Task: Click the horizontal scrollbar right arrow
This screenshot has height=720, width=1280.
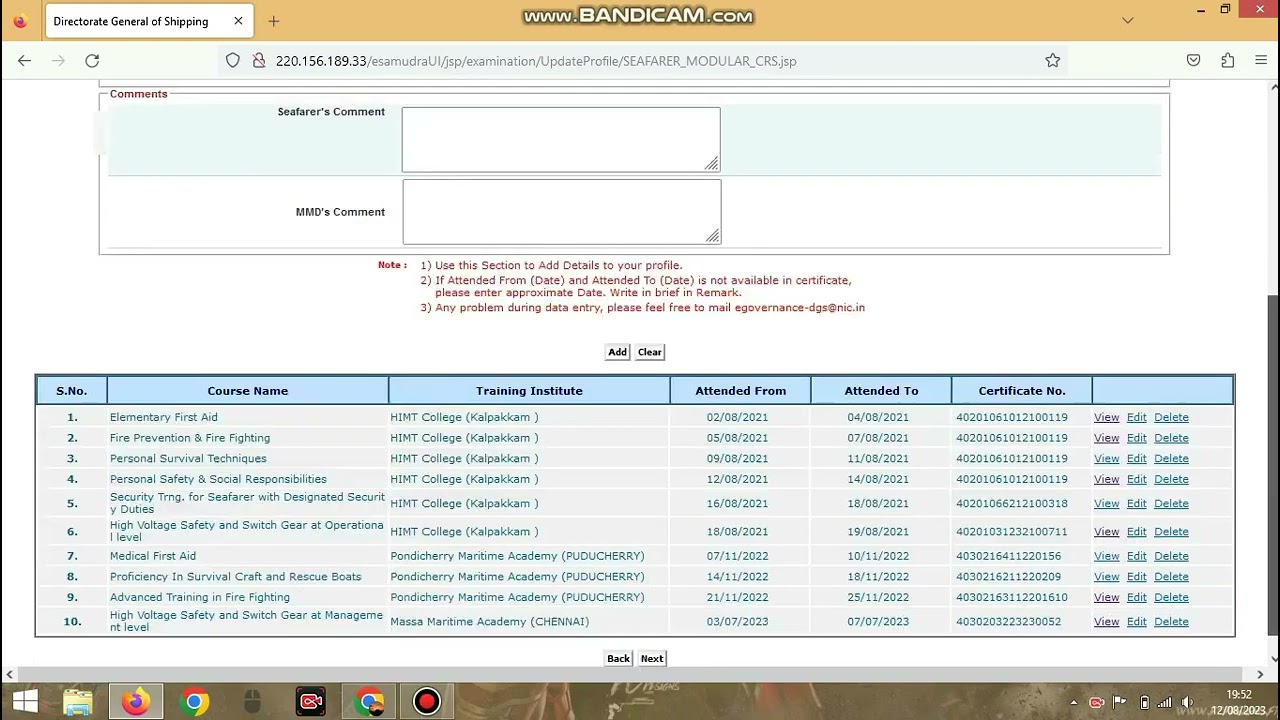Action: click(x=1260, y=675)
